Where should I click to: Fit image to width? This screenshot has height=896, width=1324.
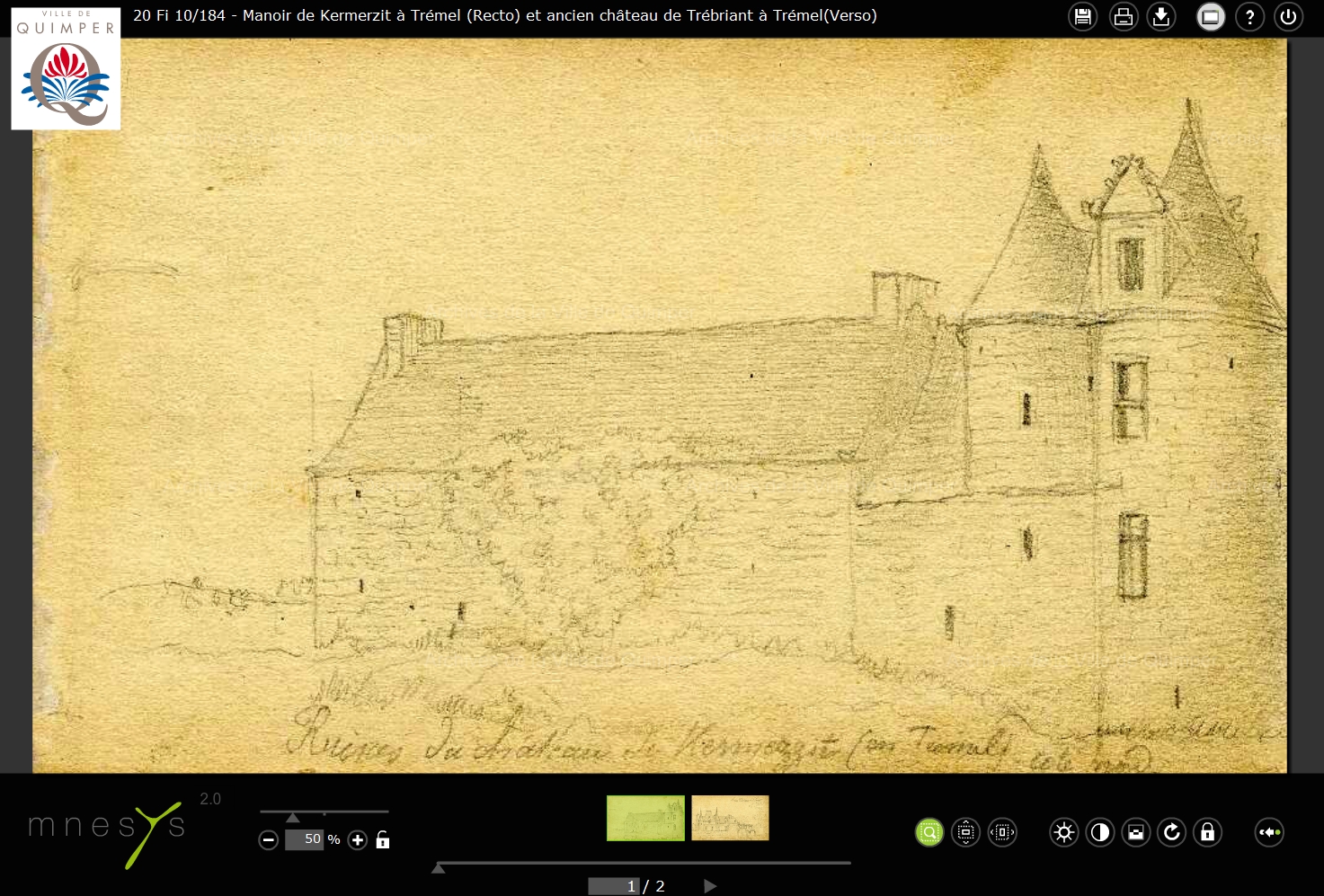[1002, 832]
